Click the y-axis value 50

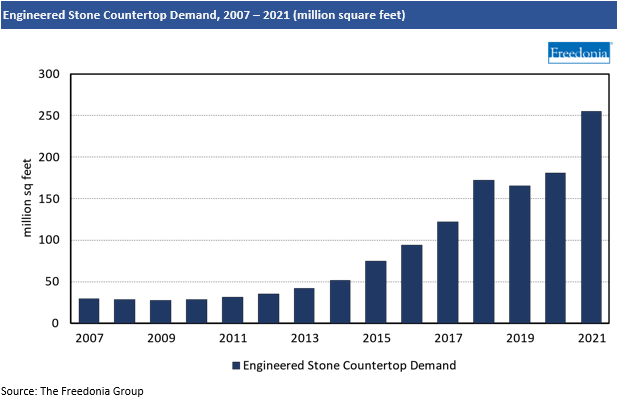point(52,282)
